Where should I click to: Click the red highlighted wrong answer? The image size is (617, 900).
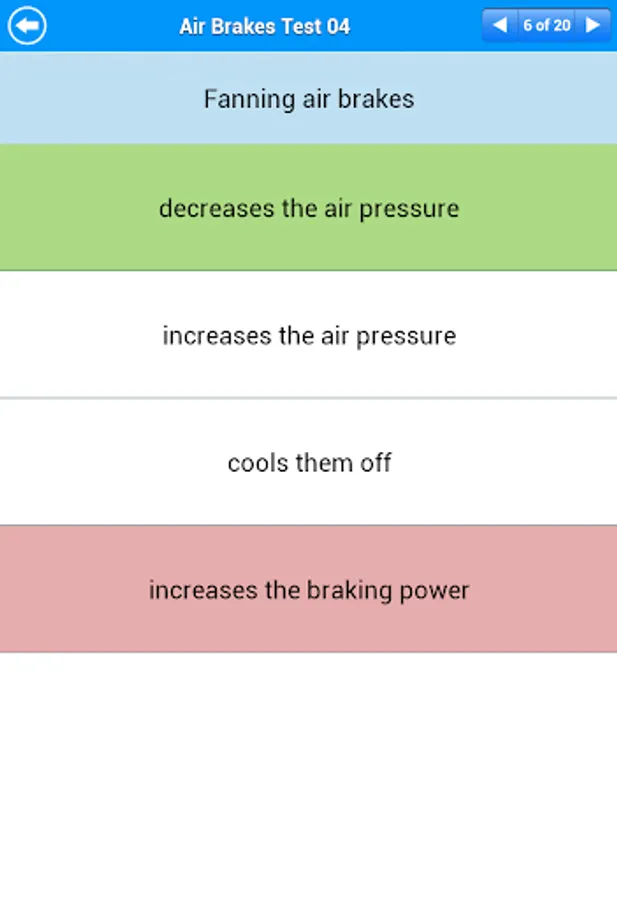[x=308, y=589]
